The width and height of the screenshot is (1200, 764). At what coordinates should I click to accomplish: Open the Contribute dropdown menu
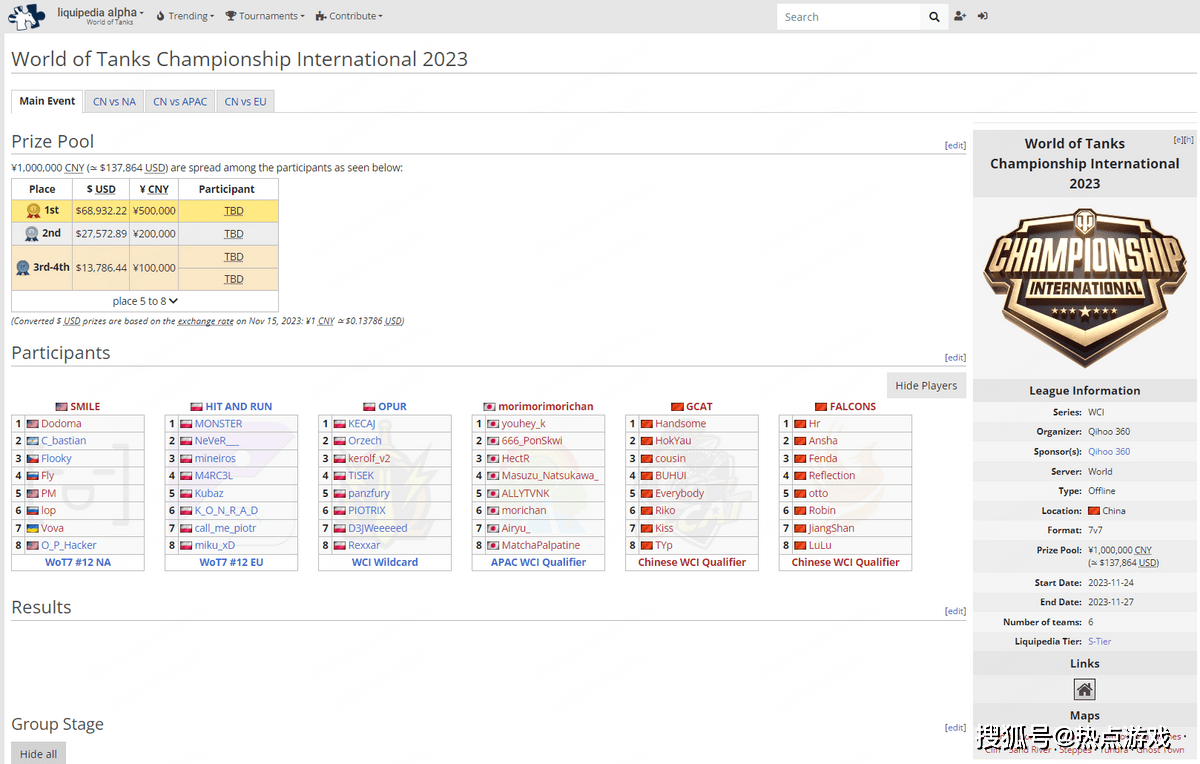point(349,16)
